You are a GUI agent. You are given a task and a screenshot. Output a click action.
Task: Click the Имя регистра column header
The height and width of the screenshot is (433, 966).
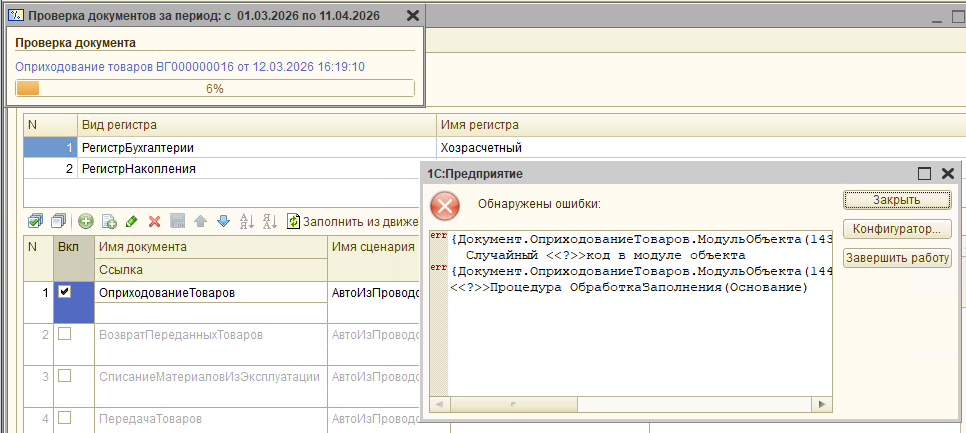[x=700, y=125]
